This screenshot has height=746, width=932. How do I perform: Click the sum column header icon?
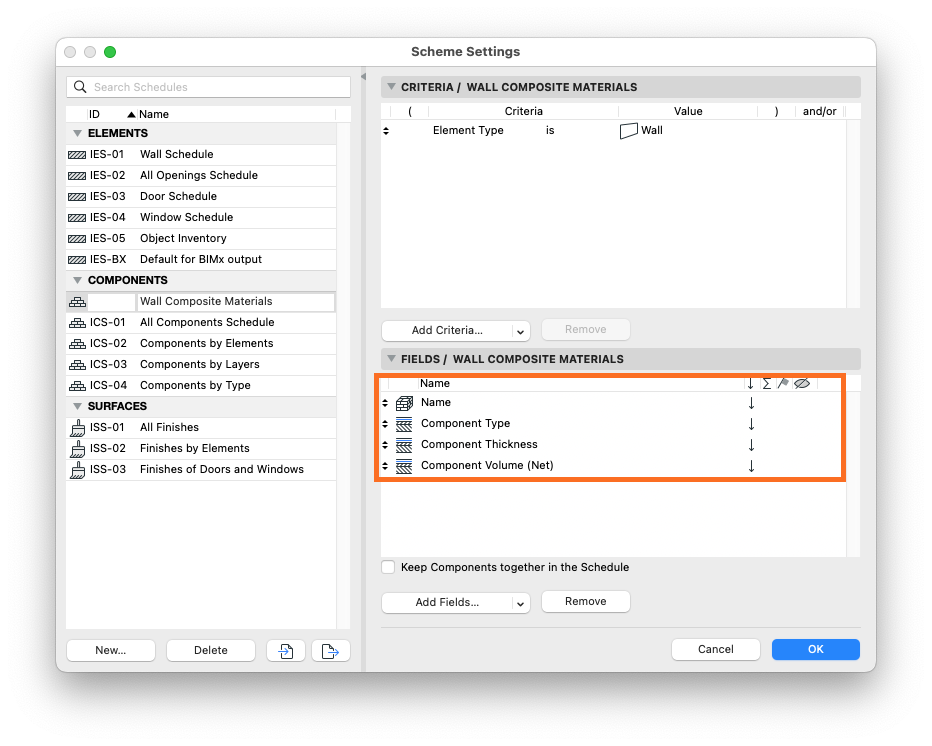click(767, 383)
